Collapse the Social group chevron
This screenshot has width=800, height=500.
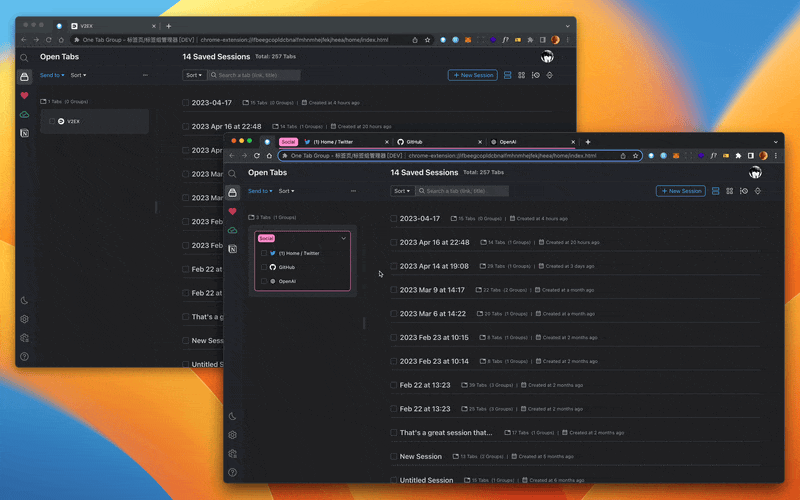(343, 238)
